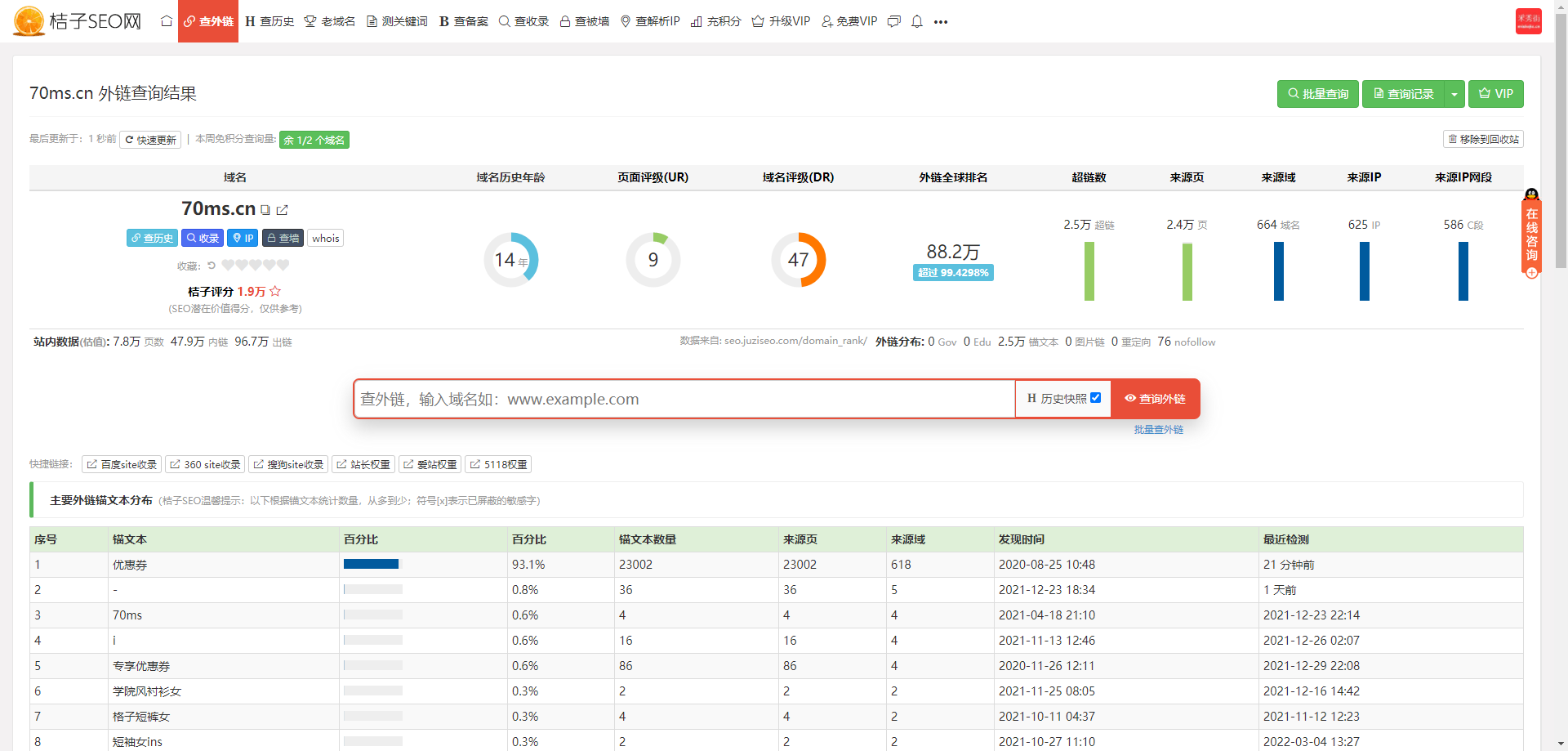
Task: Click anchor text 专享优惠券 in row 5
Action: [141, 666]
